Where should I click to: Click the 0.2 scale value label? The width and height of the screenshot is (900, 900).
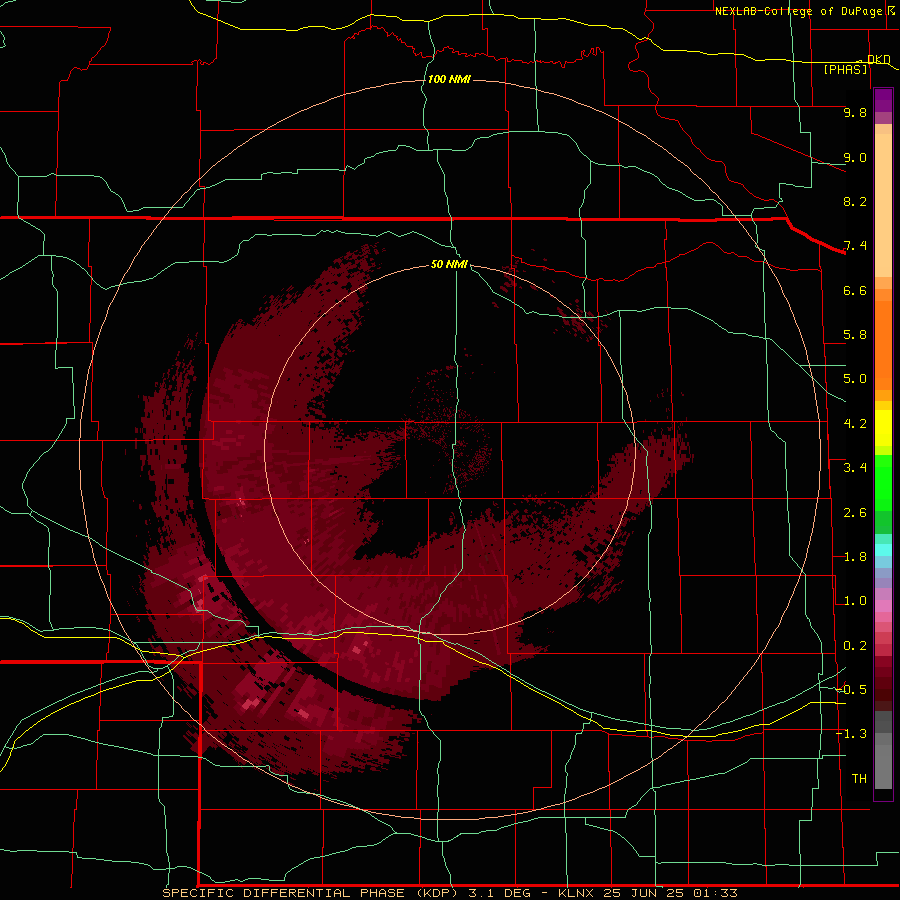click(855, 646)
